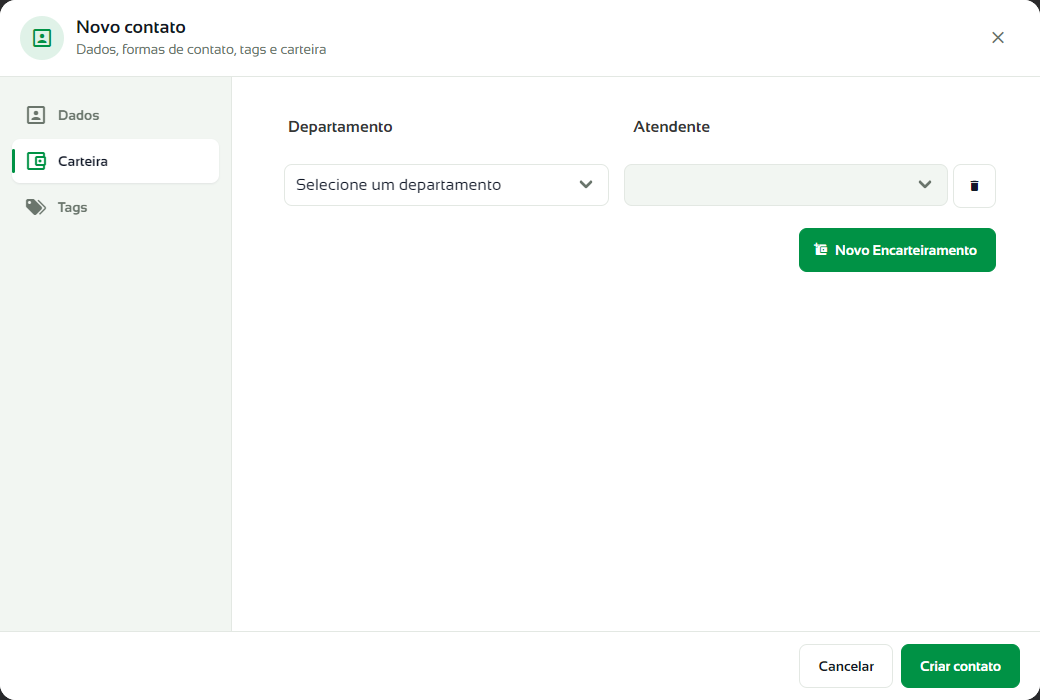Click Criar contato button
Image resolution: width=1040 pixels, height=700 pixels.
click(x=960, y=666)
